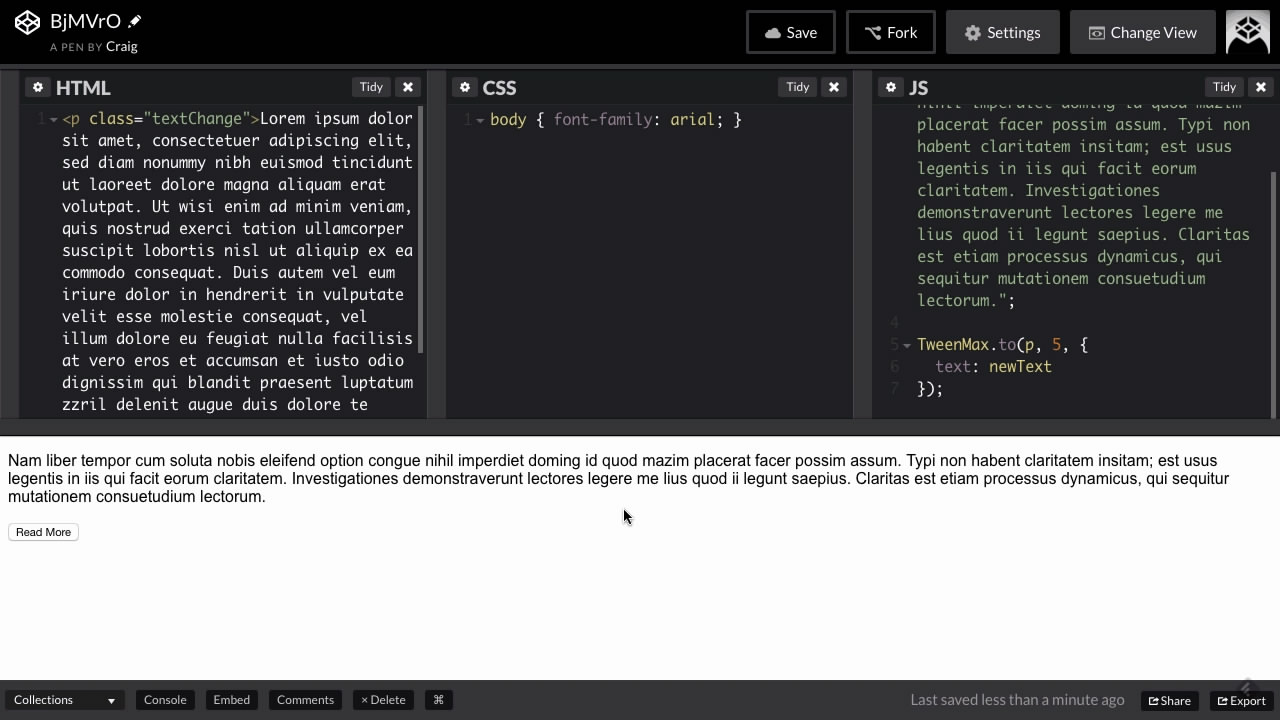This screenshot has height=720, width=1280.
Task: Fold CSS body rule arrow
Action: point(480,120)
